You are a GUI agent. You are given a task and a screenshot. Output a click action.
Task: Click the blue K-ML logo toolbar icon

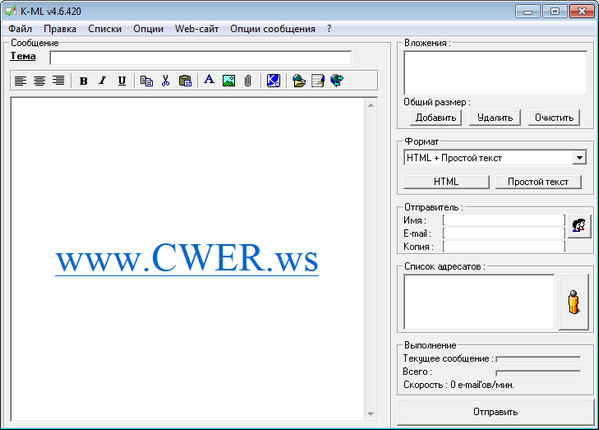tap(273, 81)
